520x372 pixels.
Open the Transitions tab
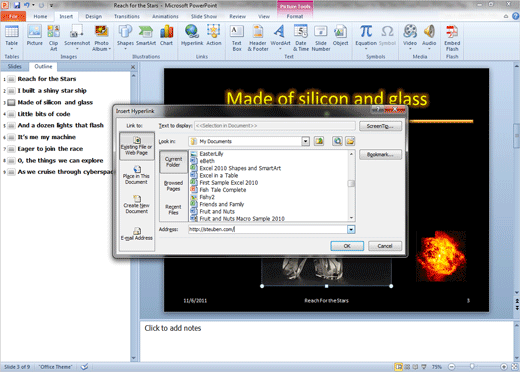pyautogui.click(x=127, y=16)
